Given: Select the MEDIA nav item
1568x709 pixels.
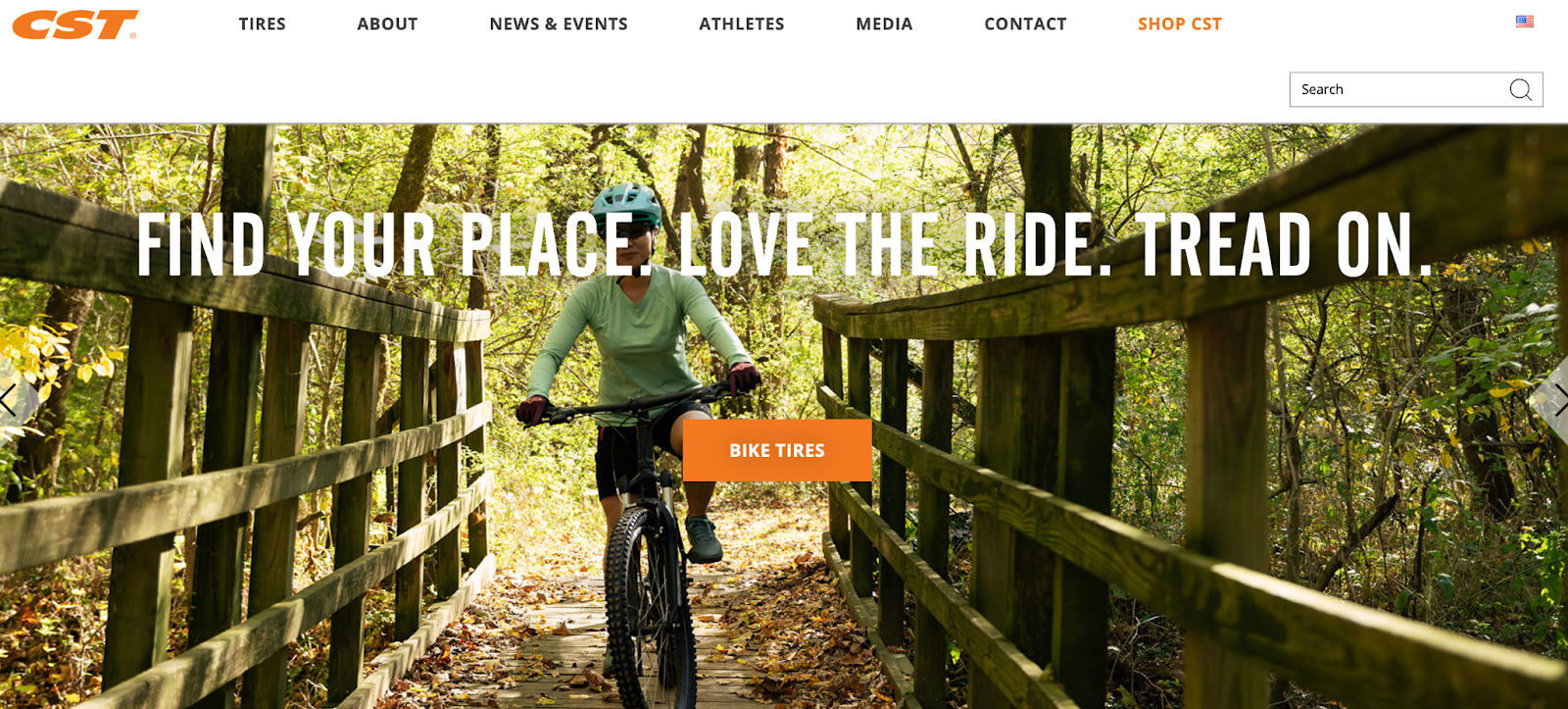Looking at the screenshot, I should point(884,24).
